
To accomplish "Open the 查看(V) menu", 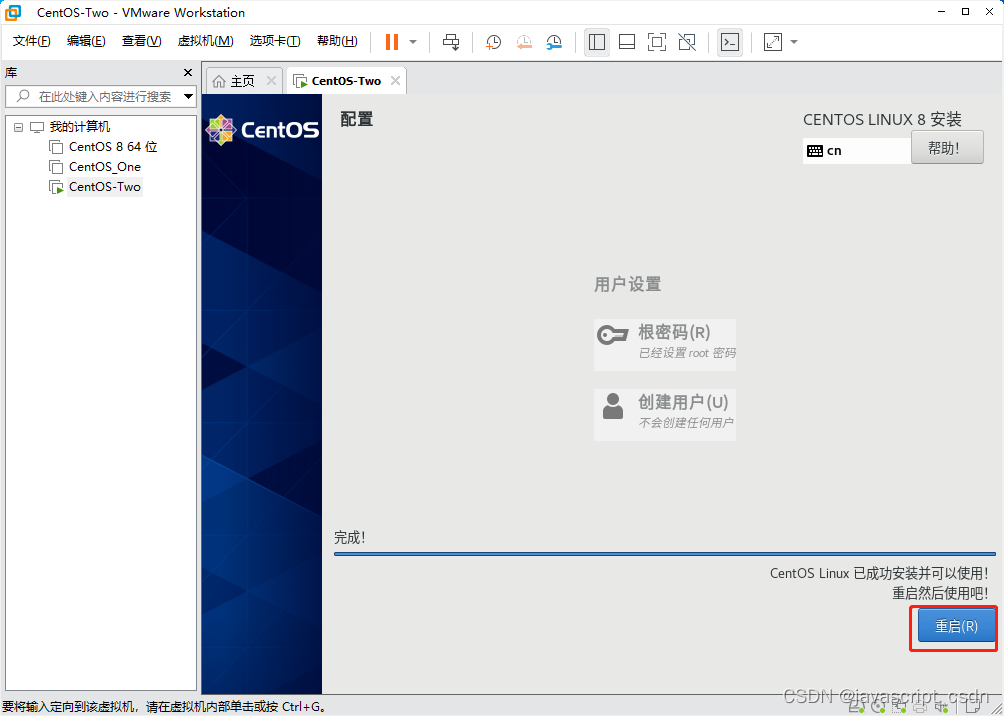I will pos(142,41).
